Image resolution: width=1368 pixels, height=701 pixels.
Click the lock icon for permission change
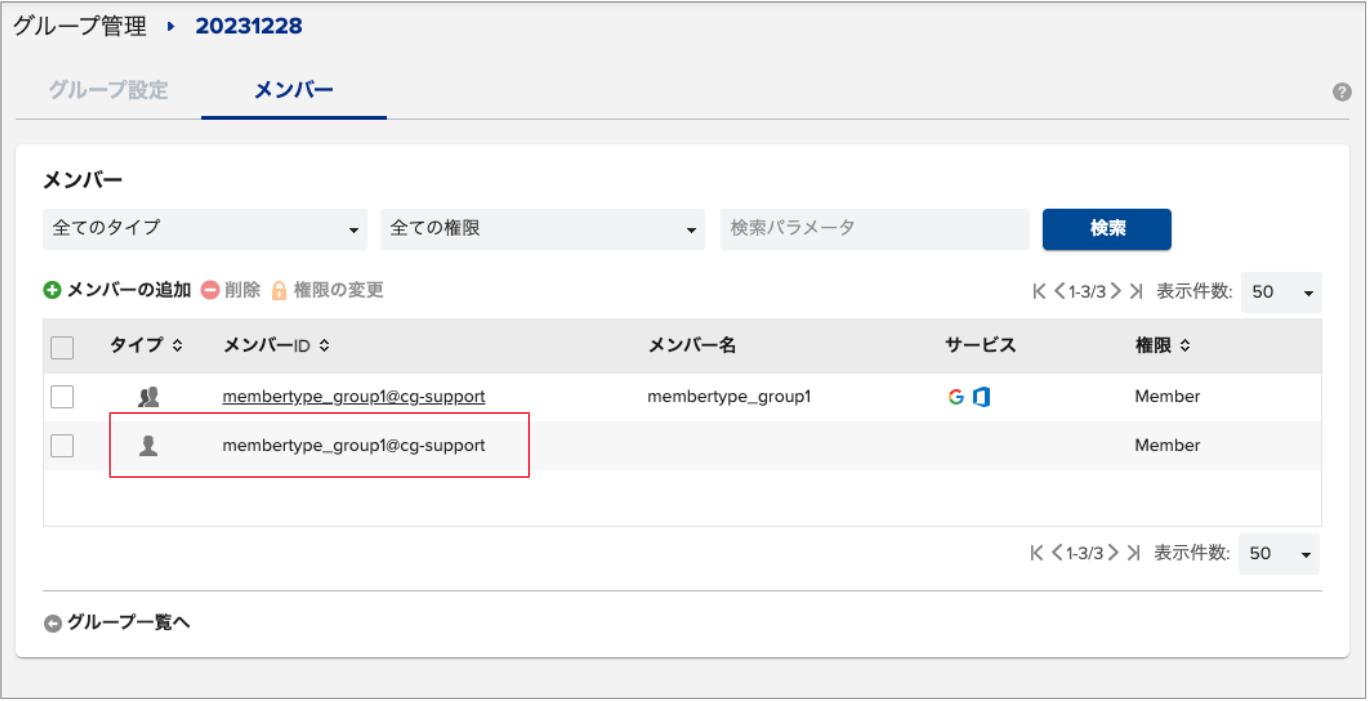coord(279,290)
